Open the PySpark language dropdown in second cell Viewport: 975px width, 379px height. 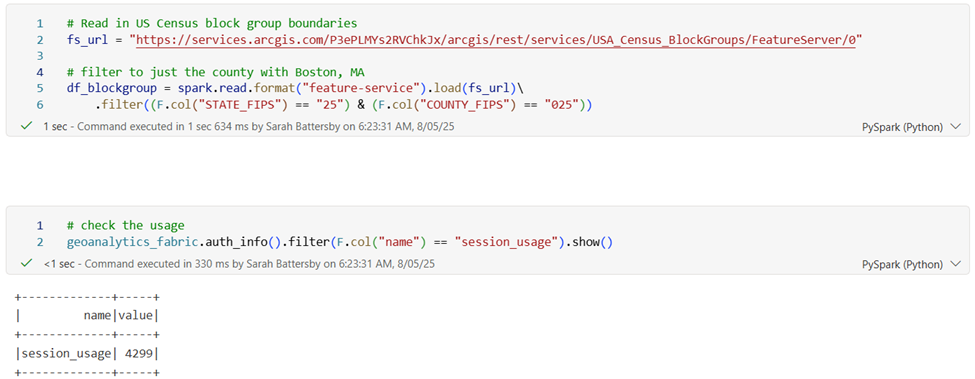(x=912, y=264)
